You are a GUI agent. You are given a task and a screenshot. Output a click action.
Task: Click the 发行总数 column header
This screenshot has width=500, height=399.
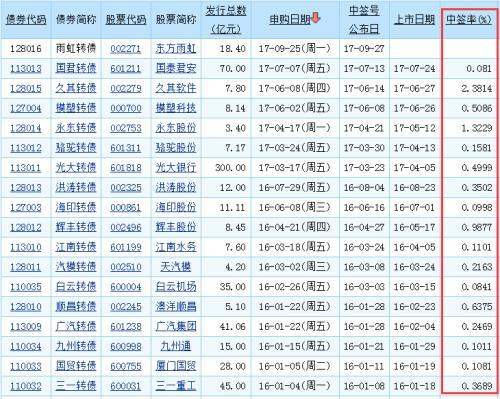click(x=226, y=20)
